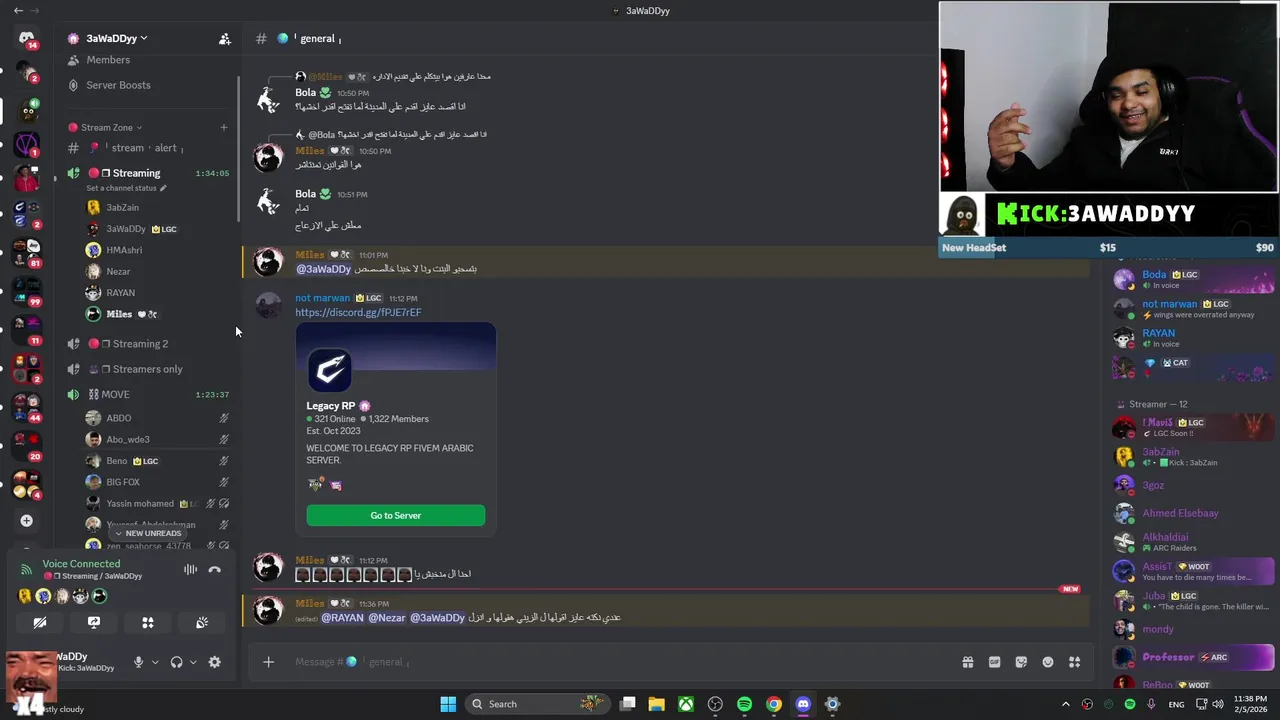The width and height of the screenshot is (1280, 720).
Task: Turn on camera in voice panel
Action: point(40,622)
